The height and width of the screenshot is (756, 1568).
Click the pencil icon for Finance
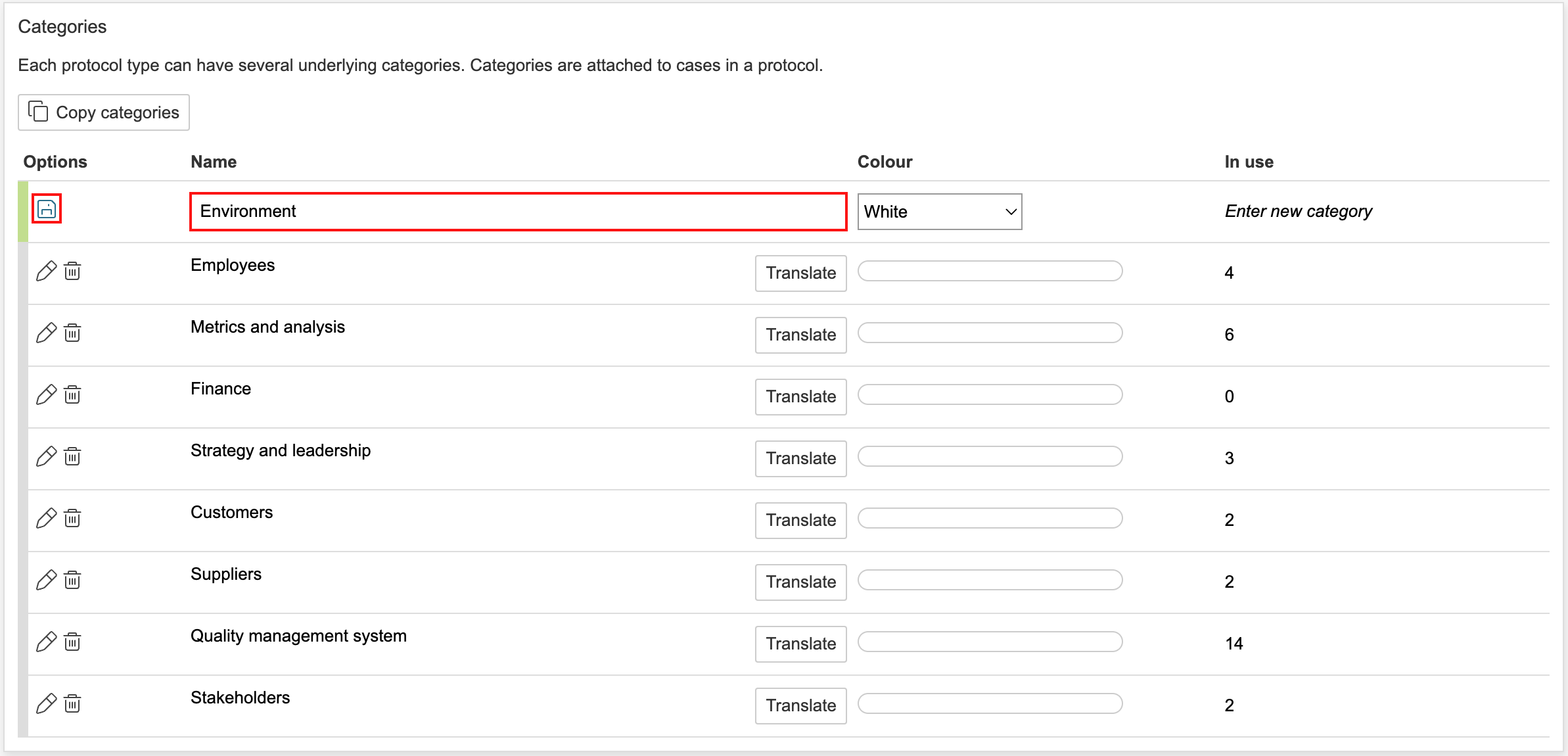(46, 394)
